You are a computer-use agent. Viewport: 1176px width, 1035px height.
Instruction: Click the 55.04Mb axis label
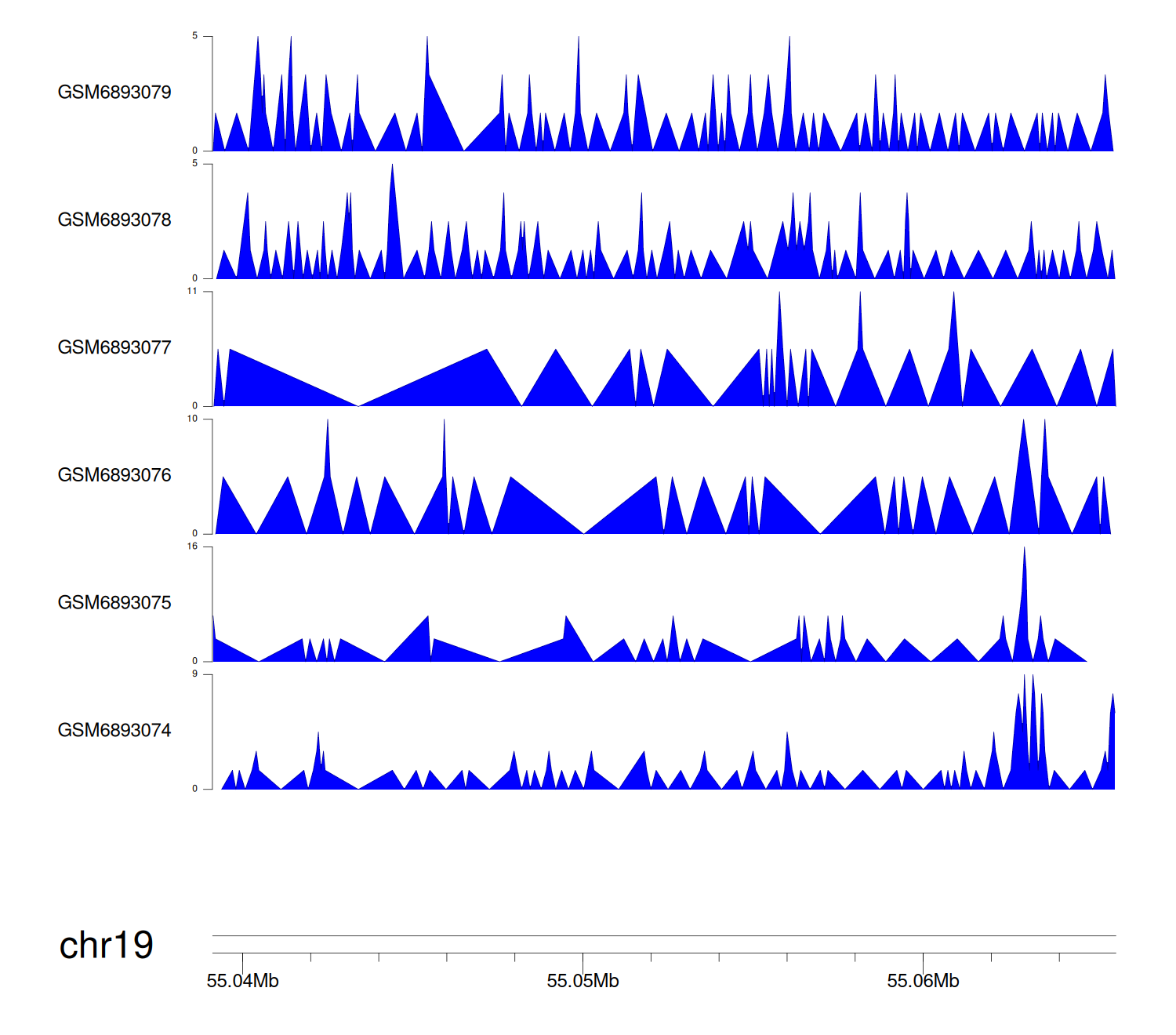click(242, 982)
